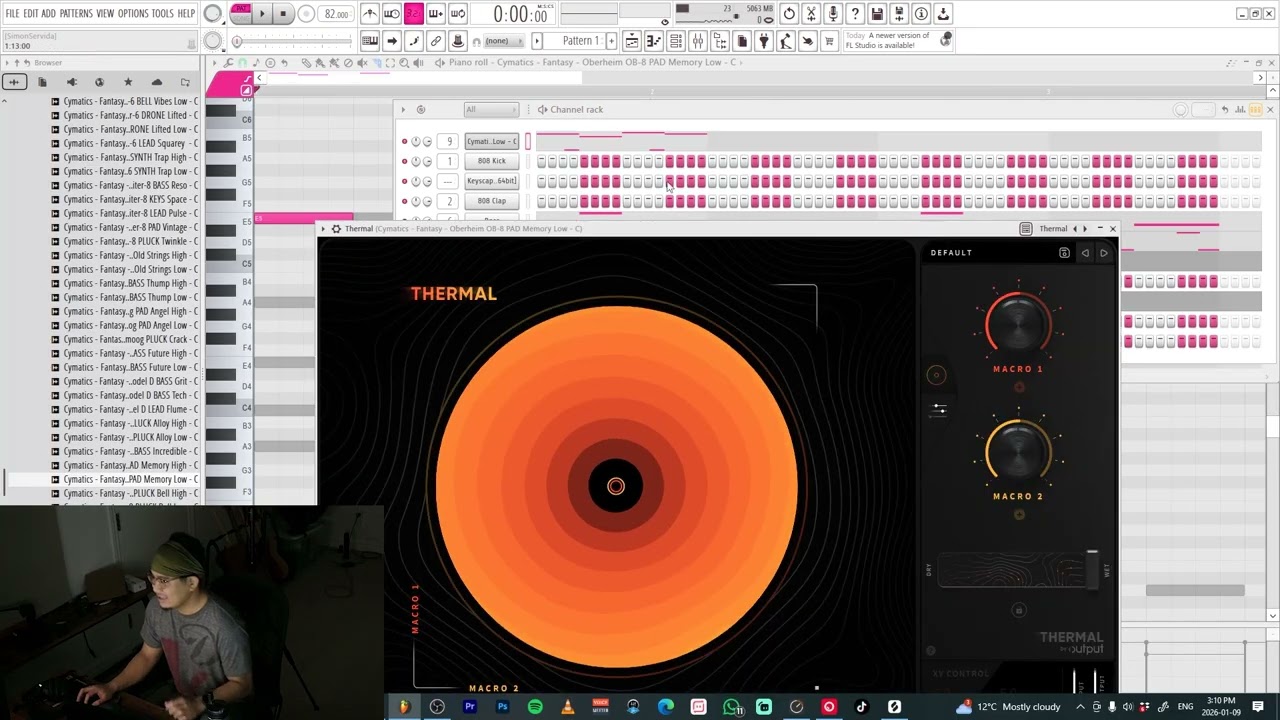
Task: Click the MACRO 1 knob in Thermal
Action: [1018, 324]
